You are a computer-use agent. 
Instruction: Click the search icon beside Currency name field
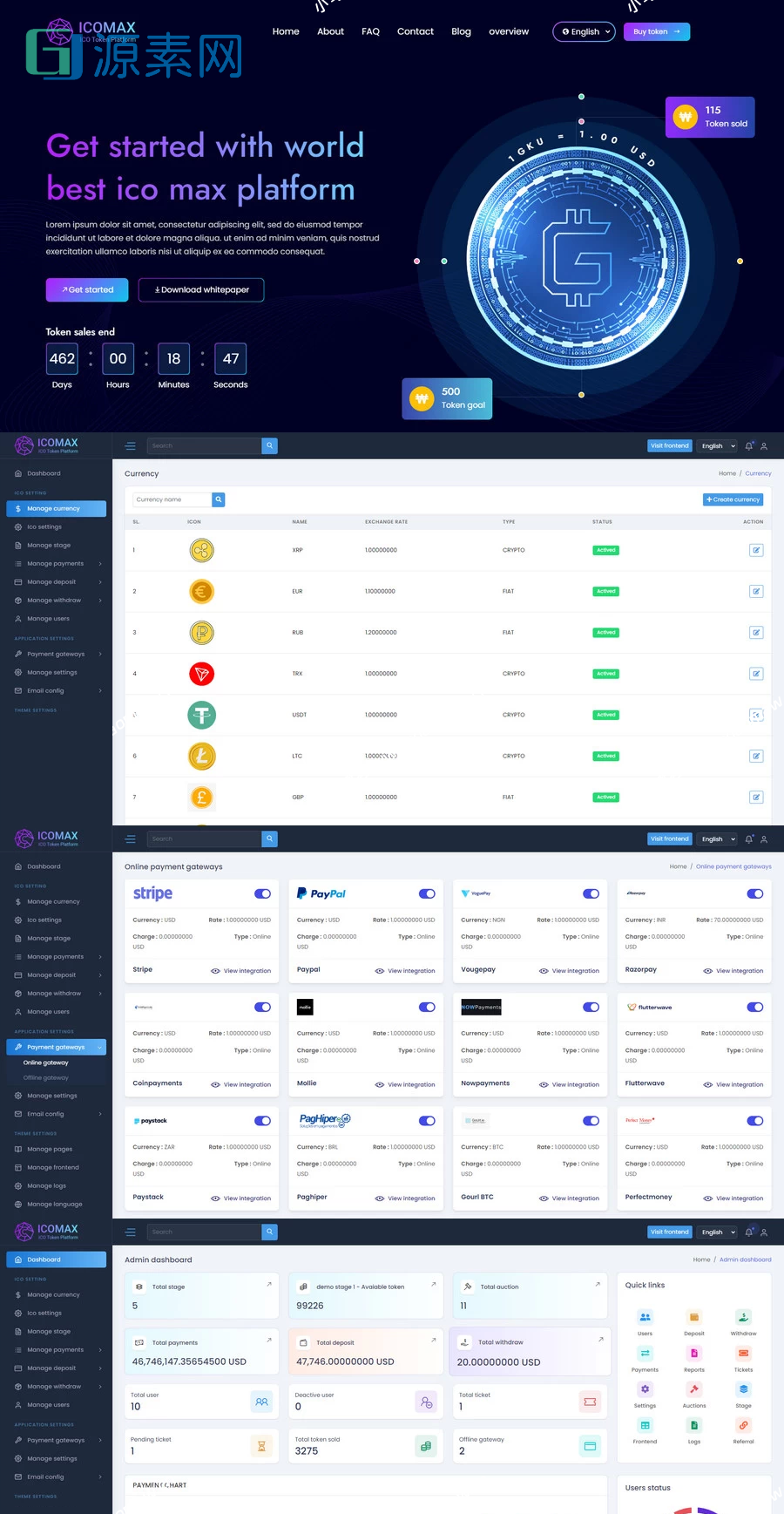coord(219,499)
